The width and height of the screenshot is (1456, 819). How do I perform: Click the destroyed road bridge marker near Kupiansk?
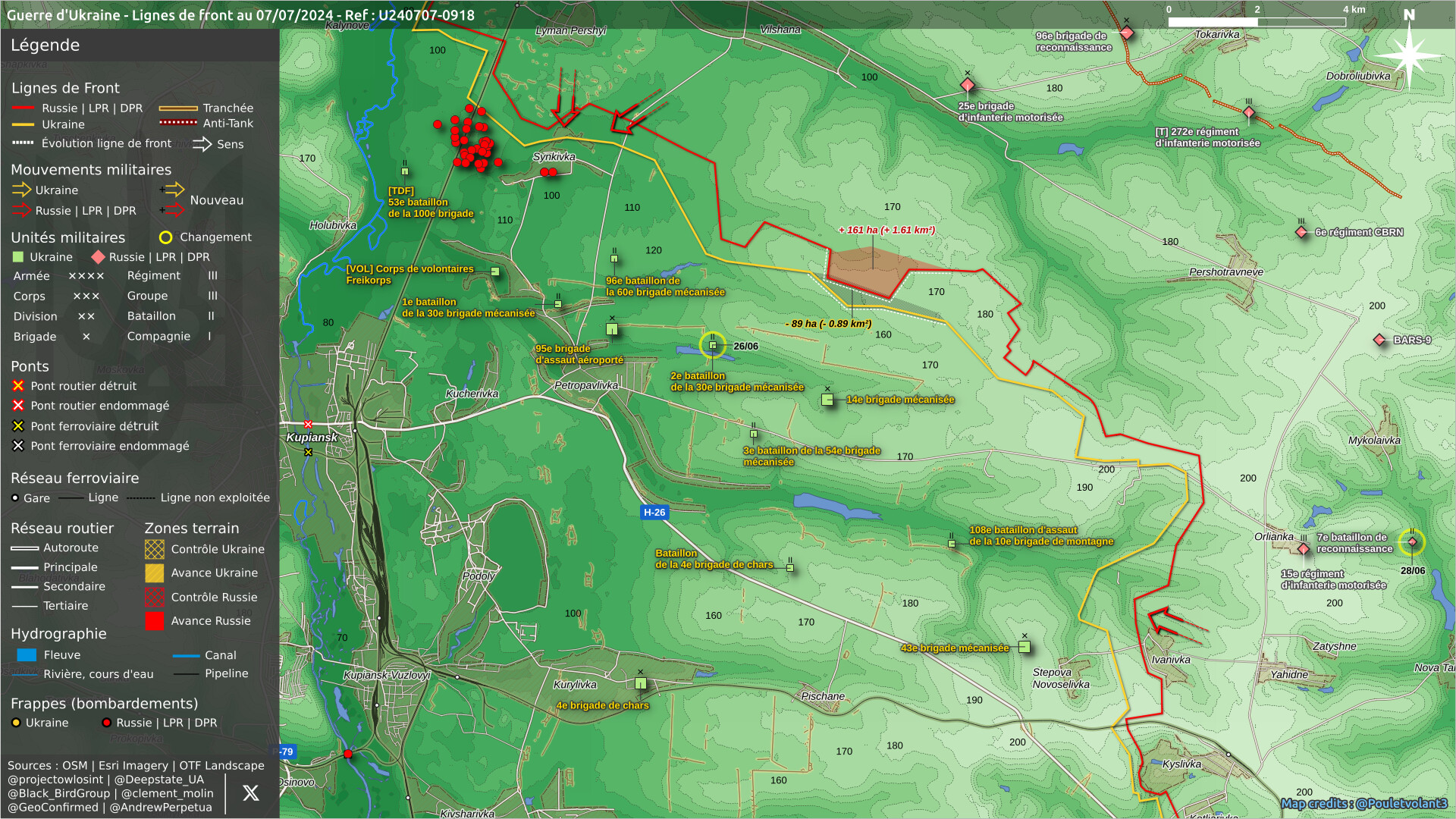[x=308, y=424]
